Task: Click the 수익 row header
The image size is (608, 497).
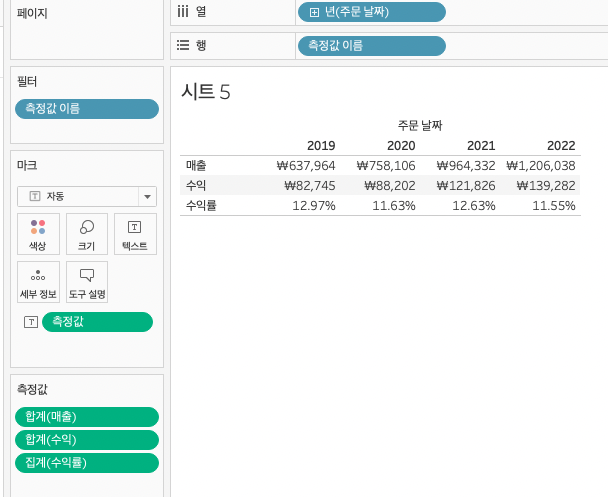Action: coord(196,185)
